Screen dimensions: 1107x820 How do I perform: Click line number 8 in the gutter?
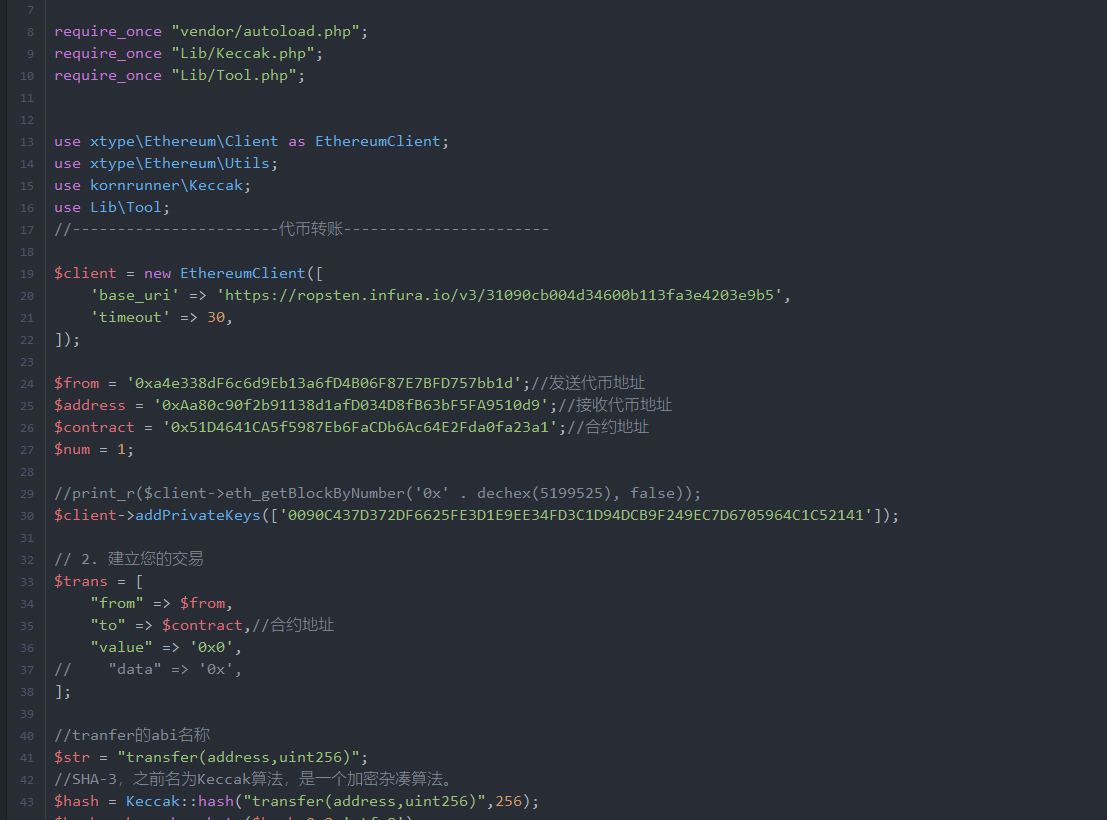click(30, 32)
